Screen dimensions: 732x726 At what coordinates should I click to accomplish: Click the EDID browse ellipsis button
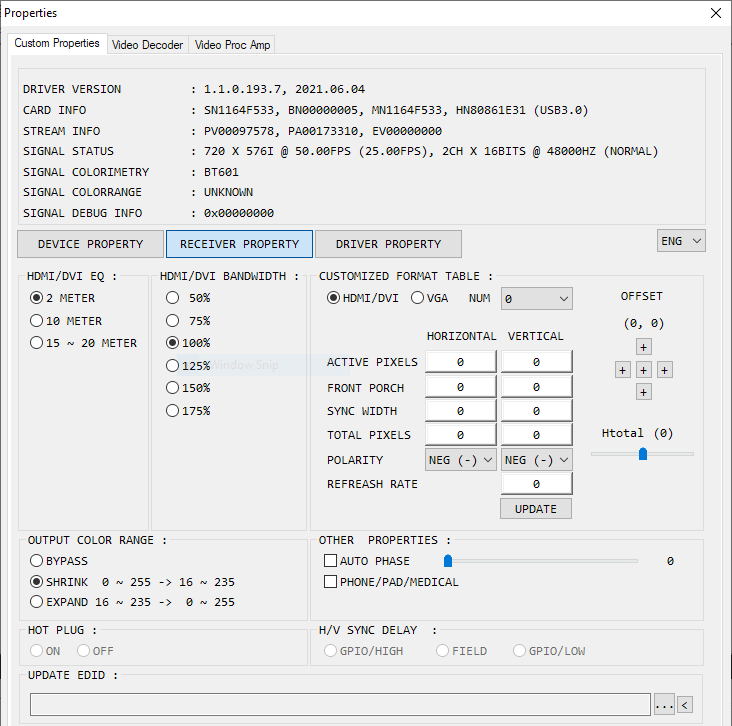point(664,705)
